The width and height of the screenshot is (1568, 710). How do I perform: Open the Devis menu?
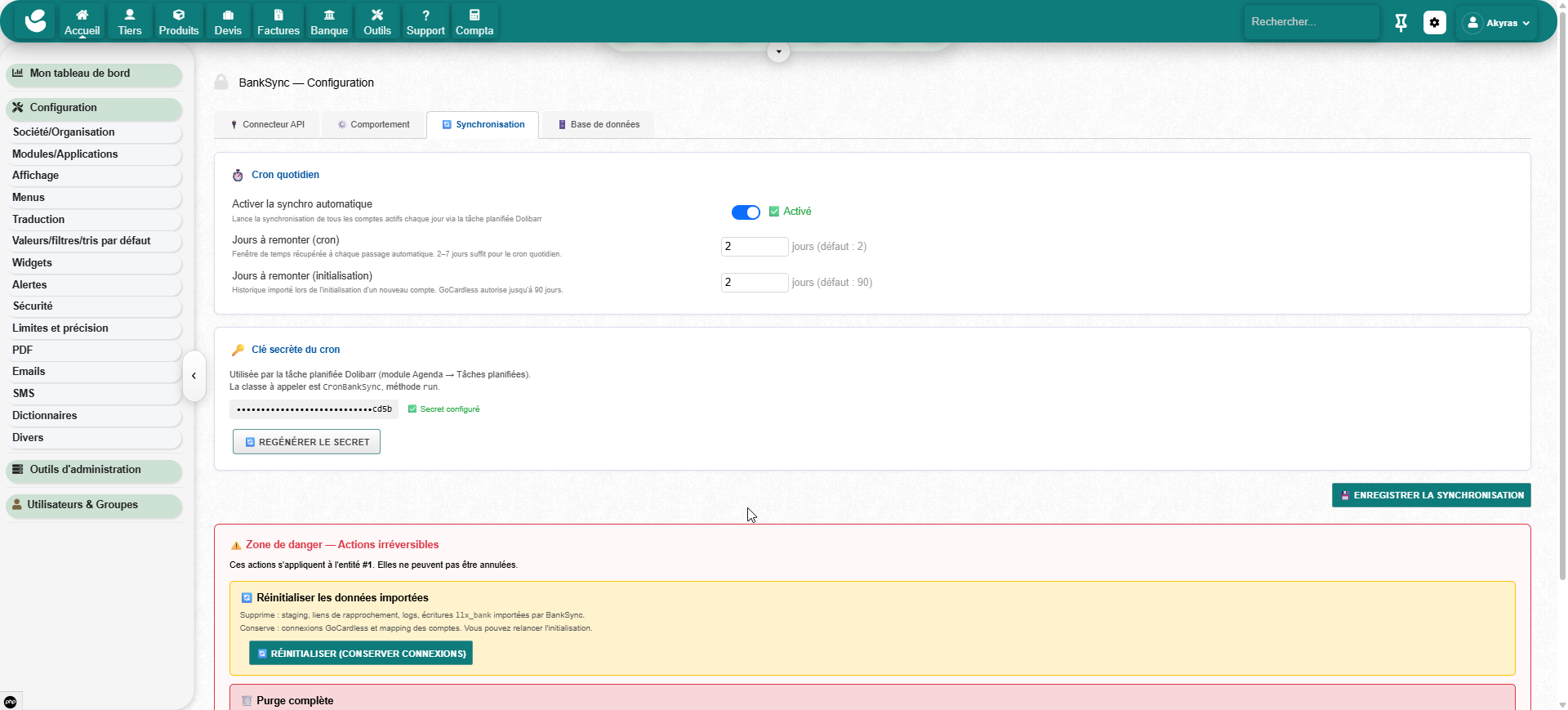coord(228,22)
